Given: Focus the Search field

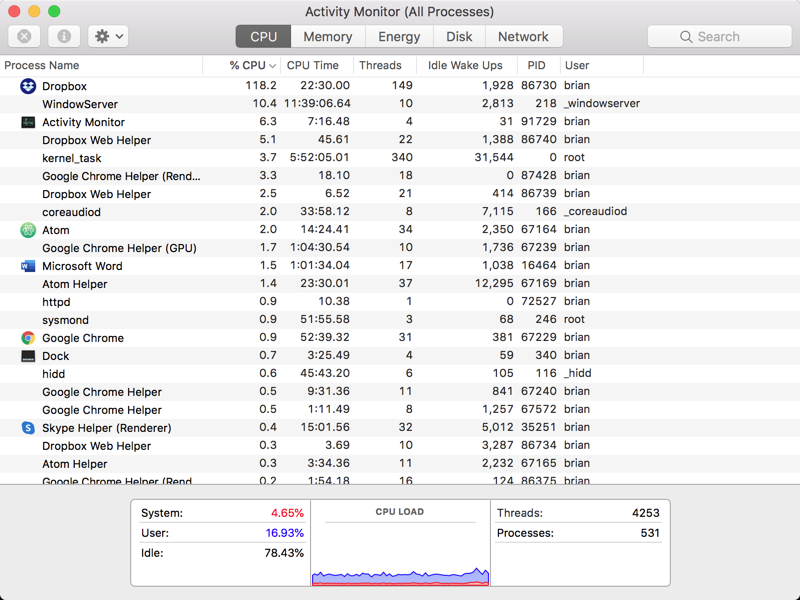Looking at the screenshot, I should coord(719,37).
